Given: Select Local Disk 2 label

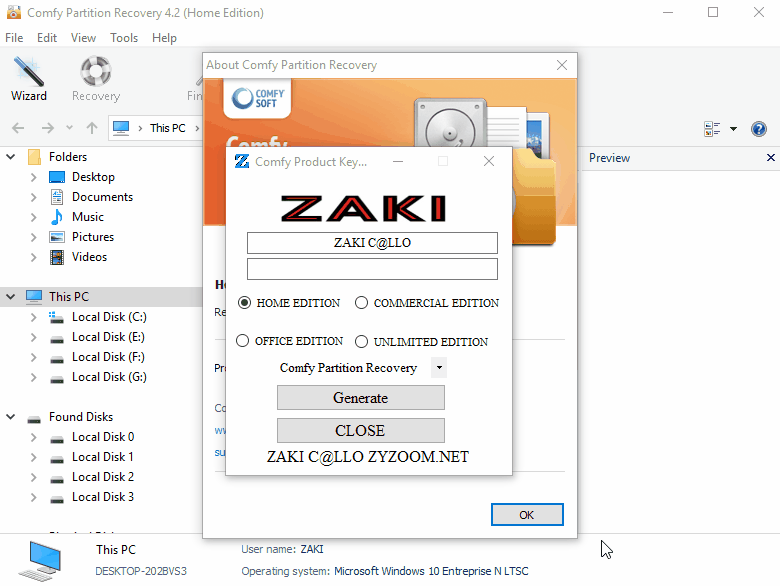Looking at the screenshot, I should pyautogui.click(x=103, y=477).
